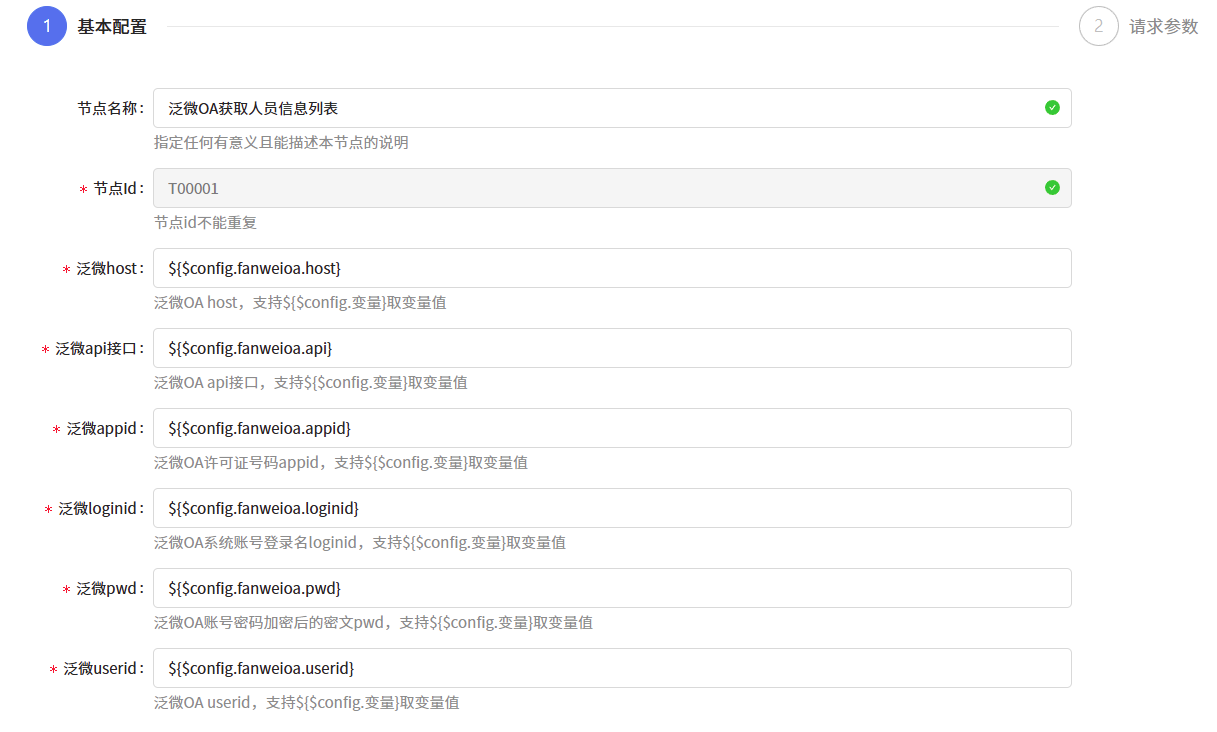Click green checkmark in 节点名称 field
1217x732 pixels.
click(x=1052, y=108)
